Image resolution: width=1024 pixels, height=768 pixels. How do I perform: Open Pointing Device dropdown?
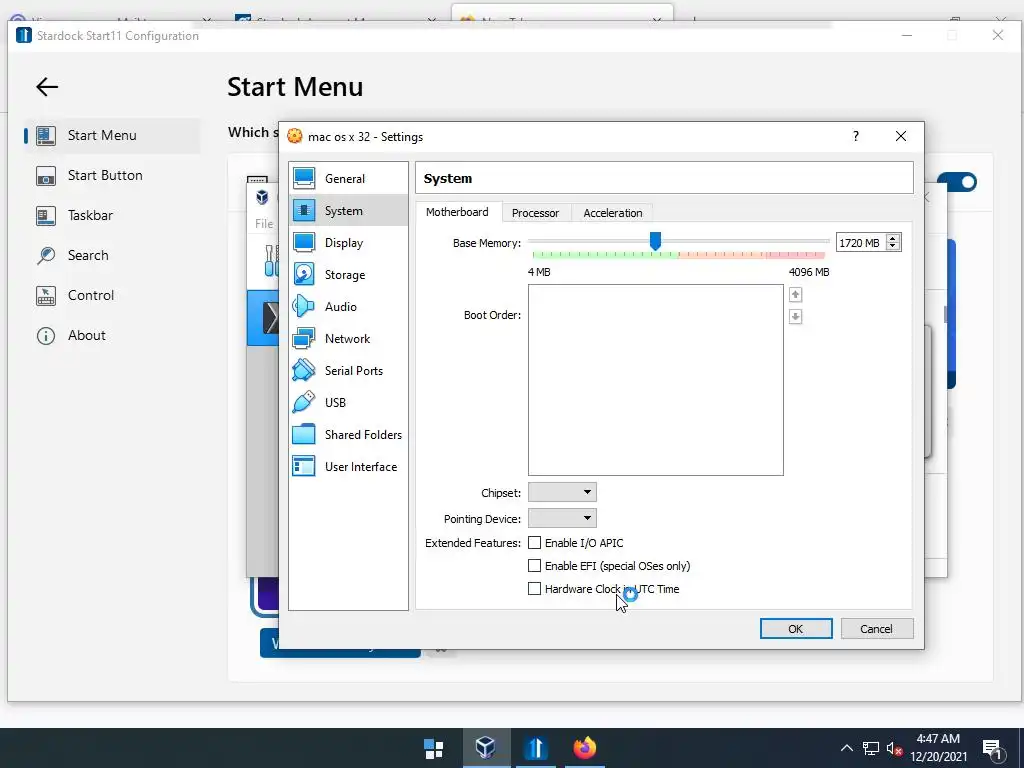click(x=562, y=519)
